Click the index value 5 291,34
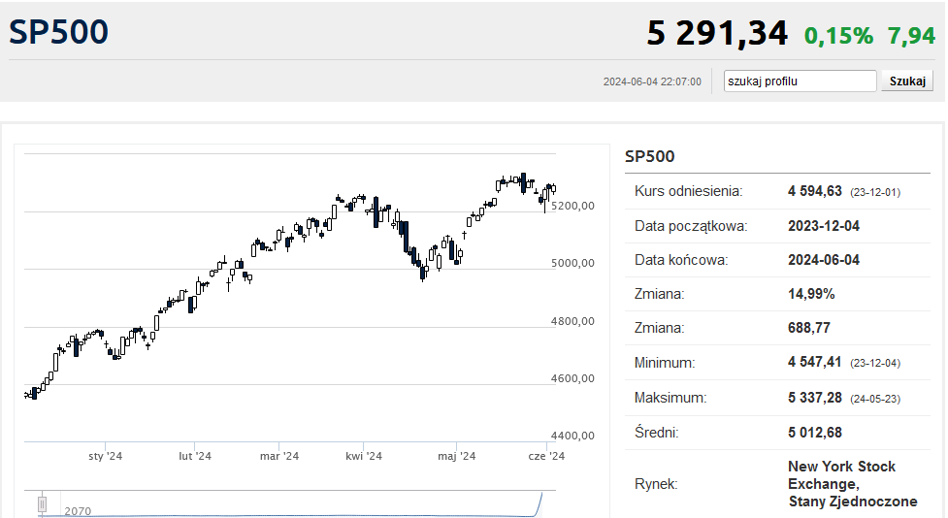948x518 pixels. click(x=717, y=33)
